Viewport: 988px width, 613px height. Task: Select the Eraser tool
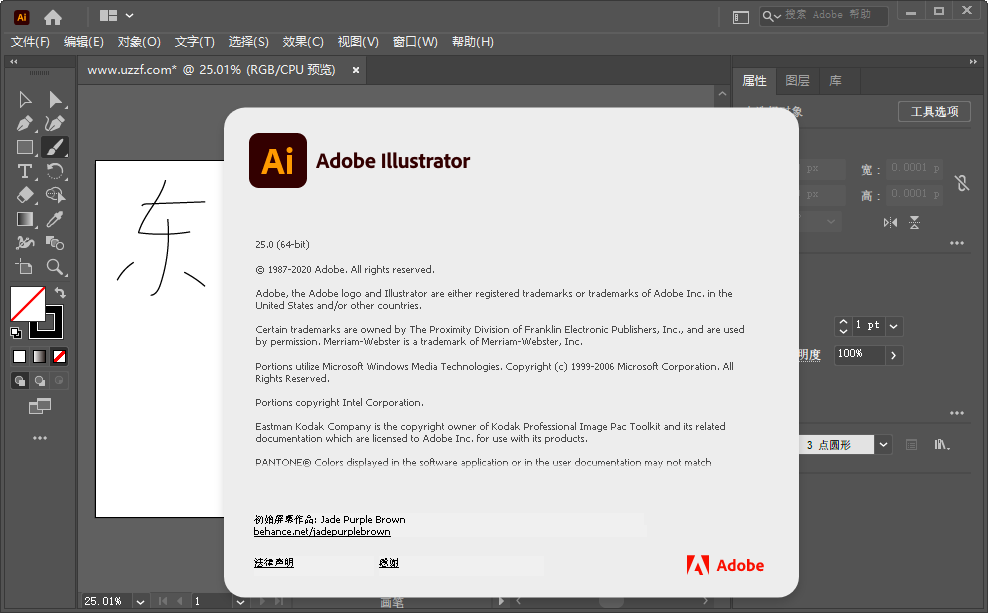coord(25,195)
